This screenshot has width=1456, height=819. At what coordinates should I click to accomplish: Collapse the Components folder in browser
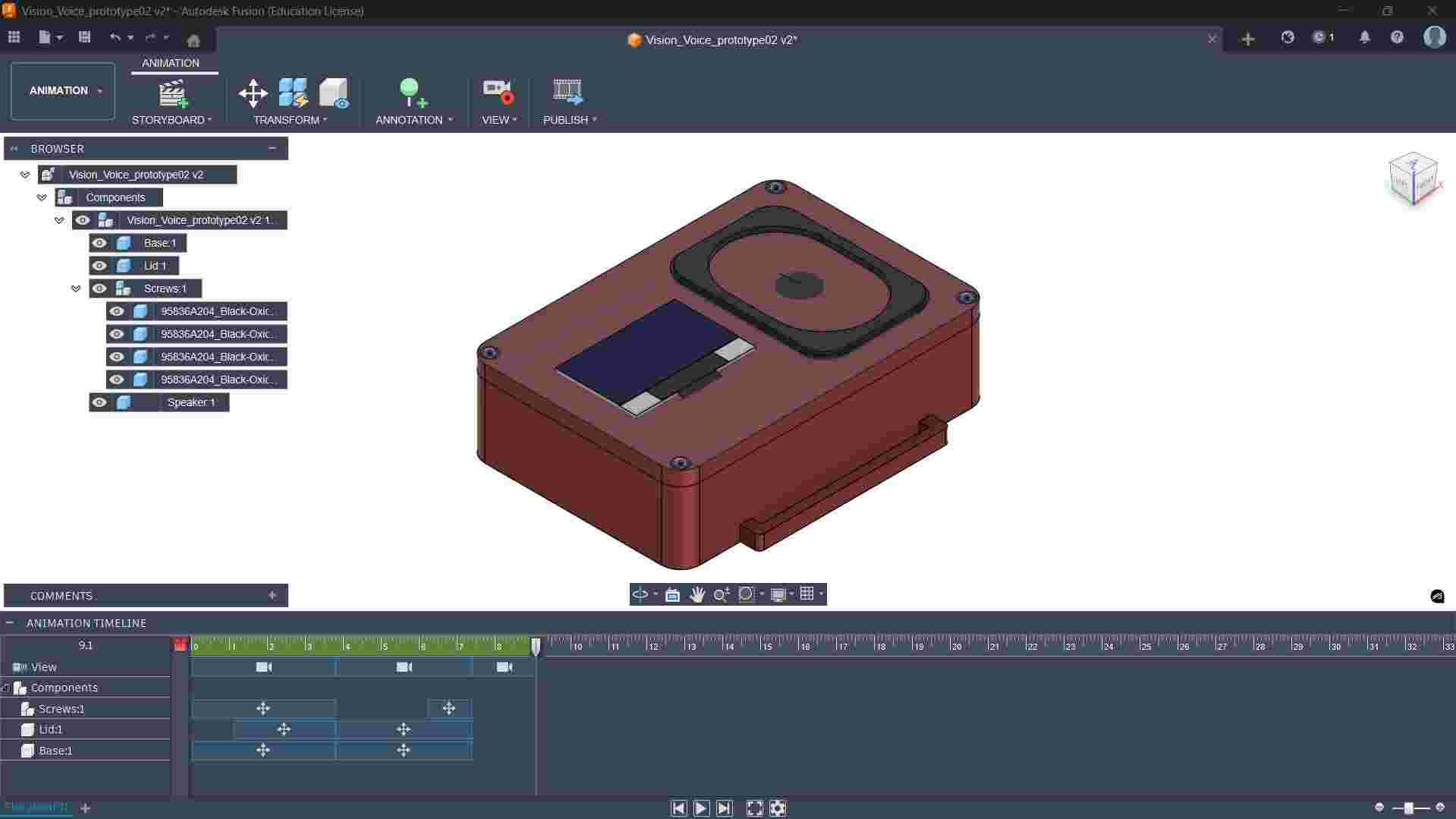(42, 197)
